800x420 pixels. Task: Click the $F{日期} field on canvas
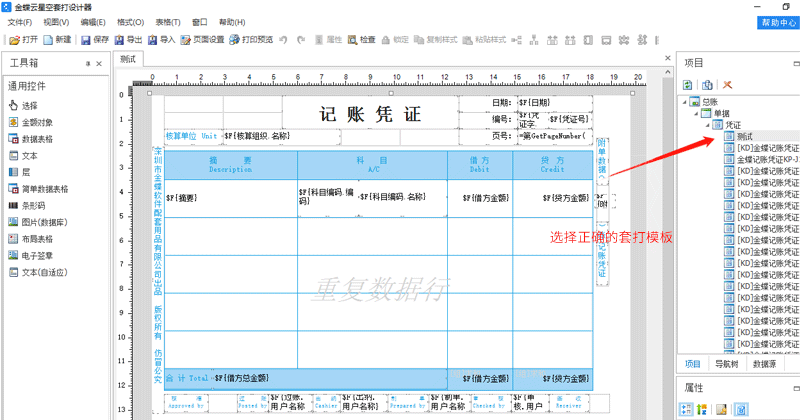click(x=535, y=103)
